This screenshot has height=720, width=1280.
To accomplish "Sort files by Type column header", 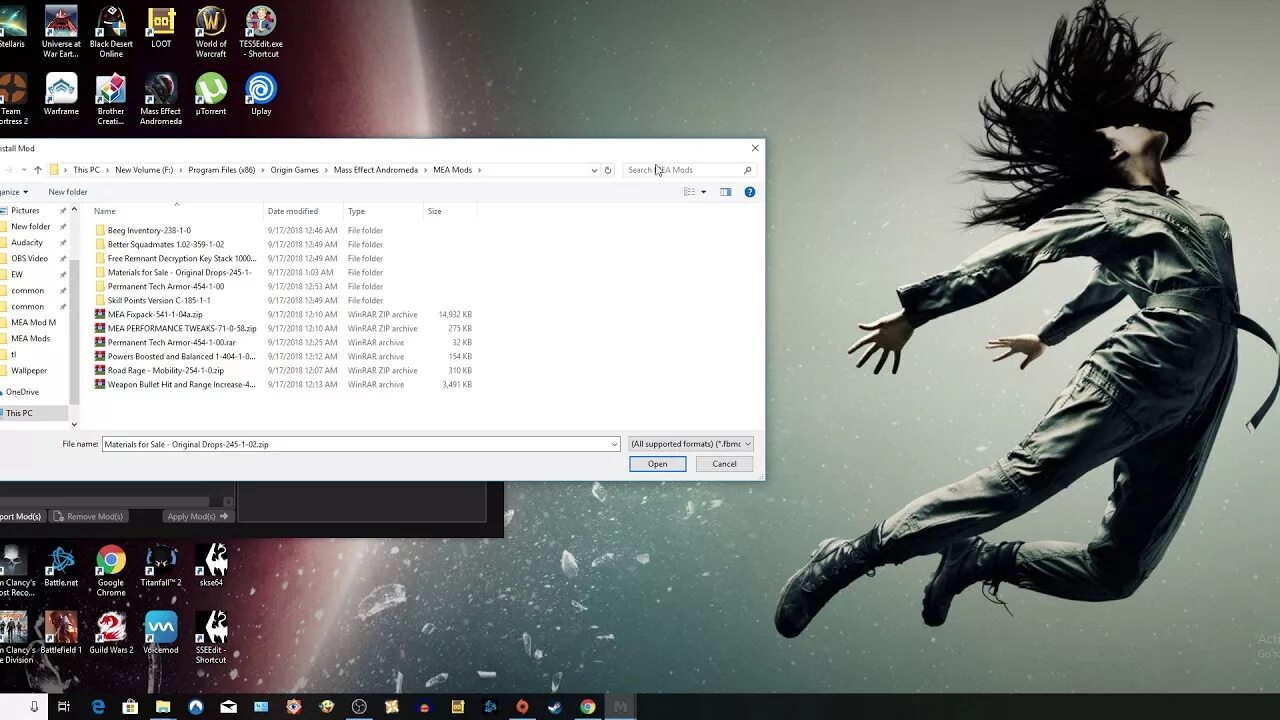I will [384, 211].
